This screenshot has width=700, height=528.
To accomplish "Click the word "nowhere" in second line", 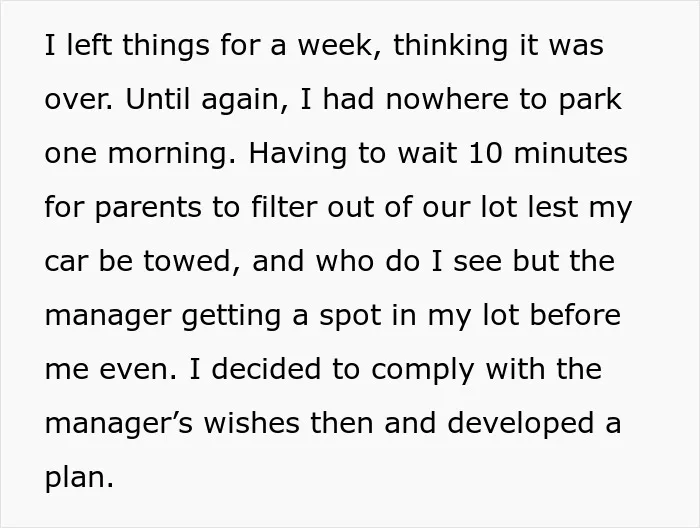I will (447, 99).
